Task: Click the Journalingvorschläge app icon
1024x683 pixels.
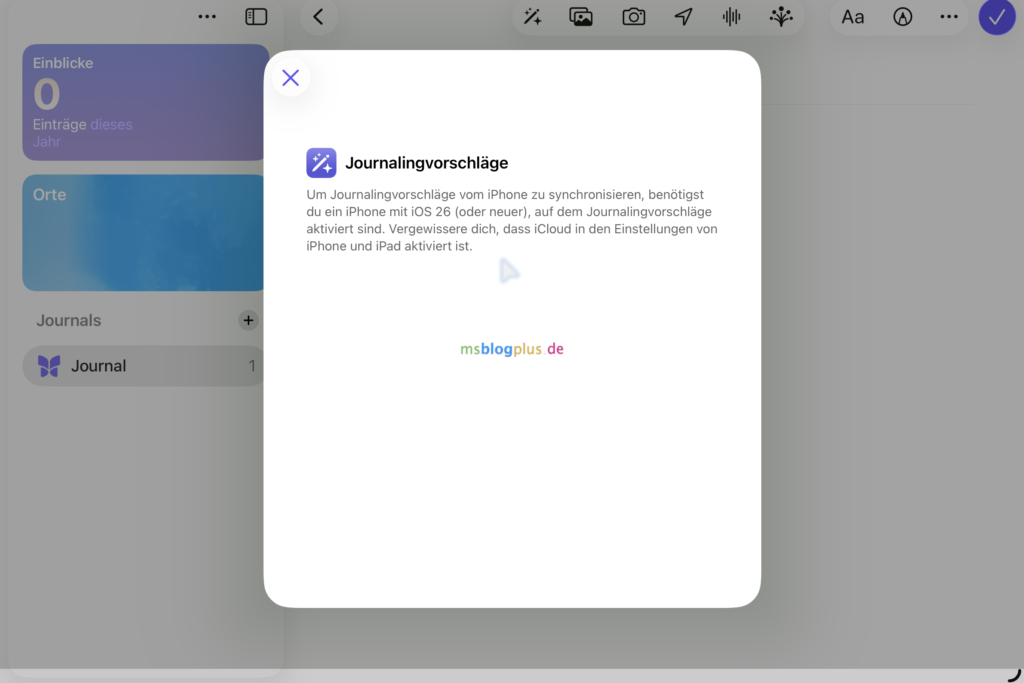Action: pyautogui.click(x=321, y=163)
